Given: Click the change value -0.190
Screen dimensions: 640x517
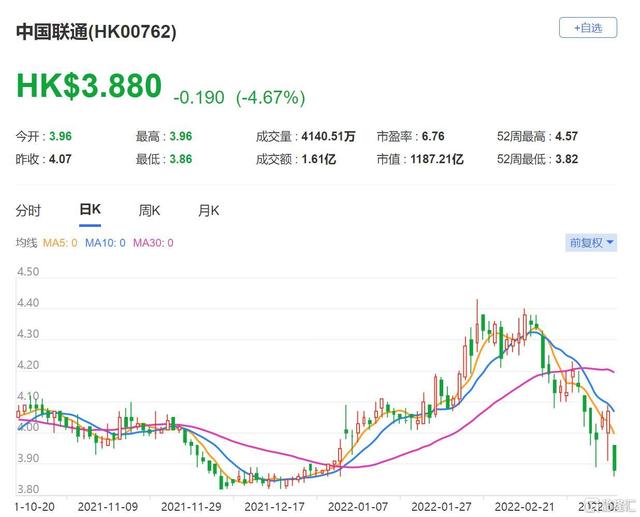Looking at the screenshot, I should click(x=199, y=98).
